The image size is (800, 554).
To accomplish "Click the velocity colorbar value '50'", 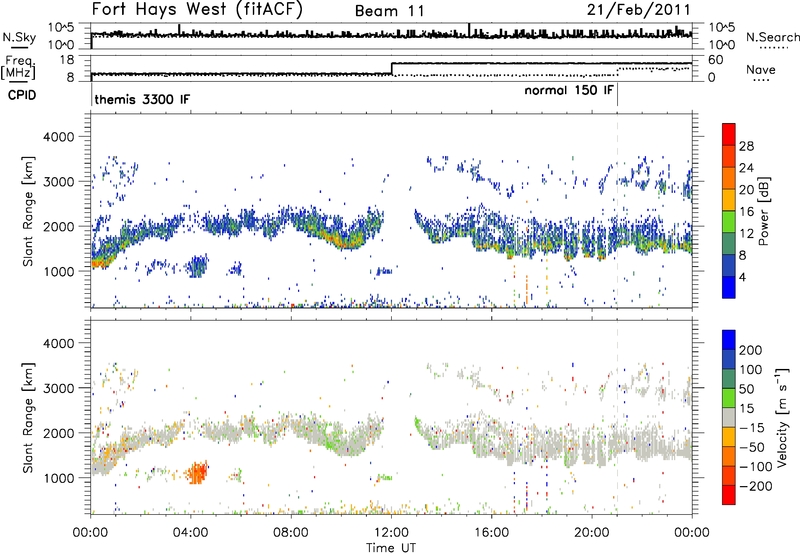I will click(x=747, y=389).
